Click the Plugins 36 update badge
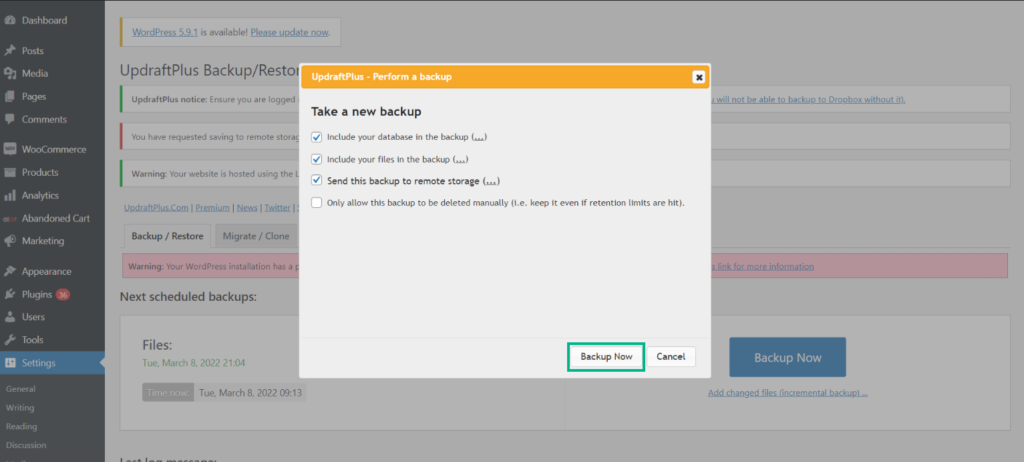This screenshot has height=462, width=1024. [63, 295]
